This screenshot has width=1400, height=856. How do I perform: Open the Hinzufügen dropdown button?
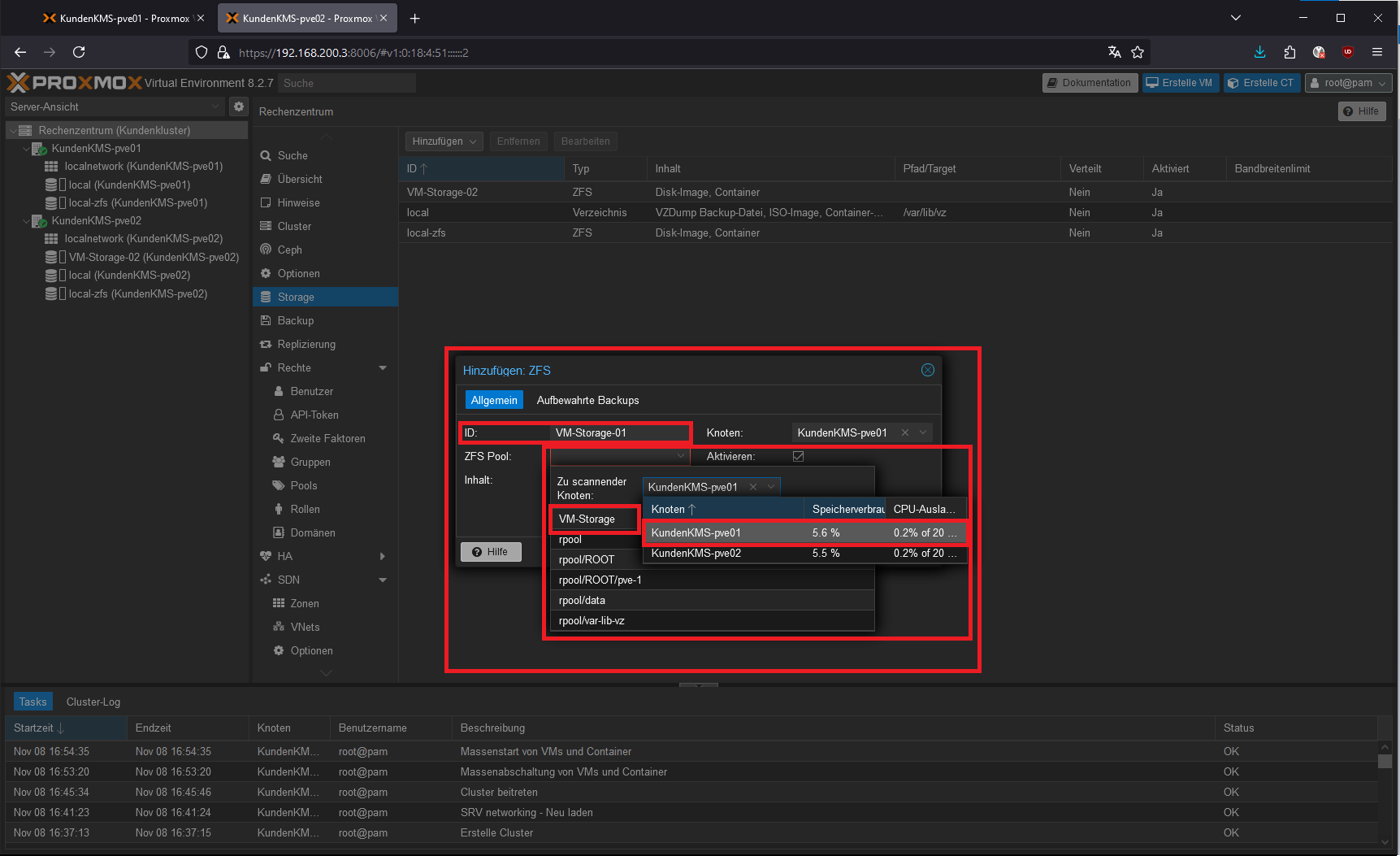coord(444,141)
